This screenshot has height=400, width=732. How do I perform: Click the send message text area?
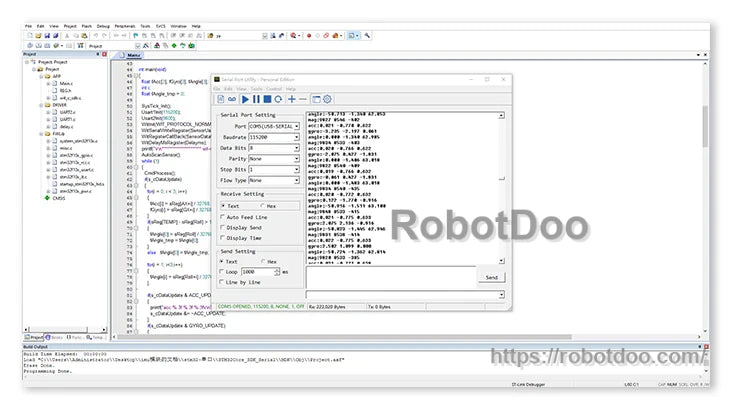coord(391,277)
